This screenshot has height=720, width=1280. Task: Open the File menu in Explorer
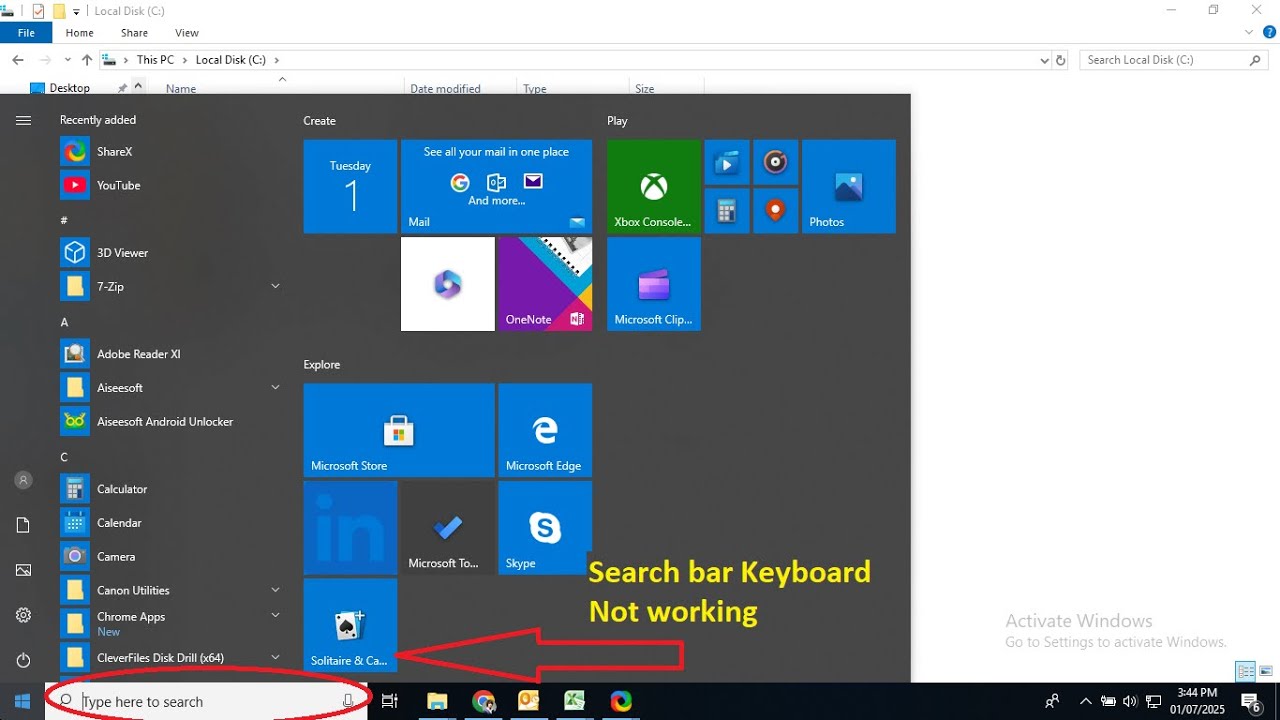pyautogui.click(x=26, y=33)
